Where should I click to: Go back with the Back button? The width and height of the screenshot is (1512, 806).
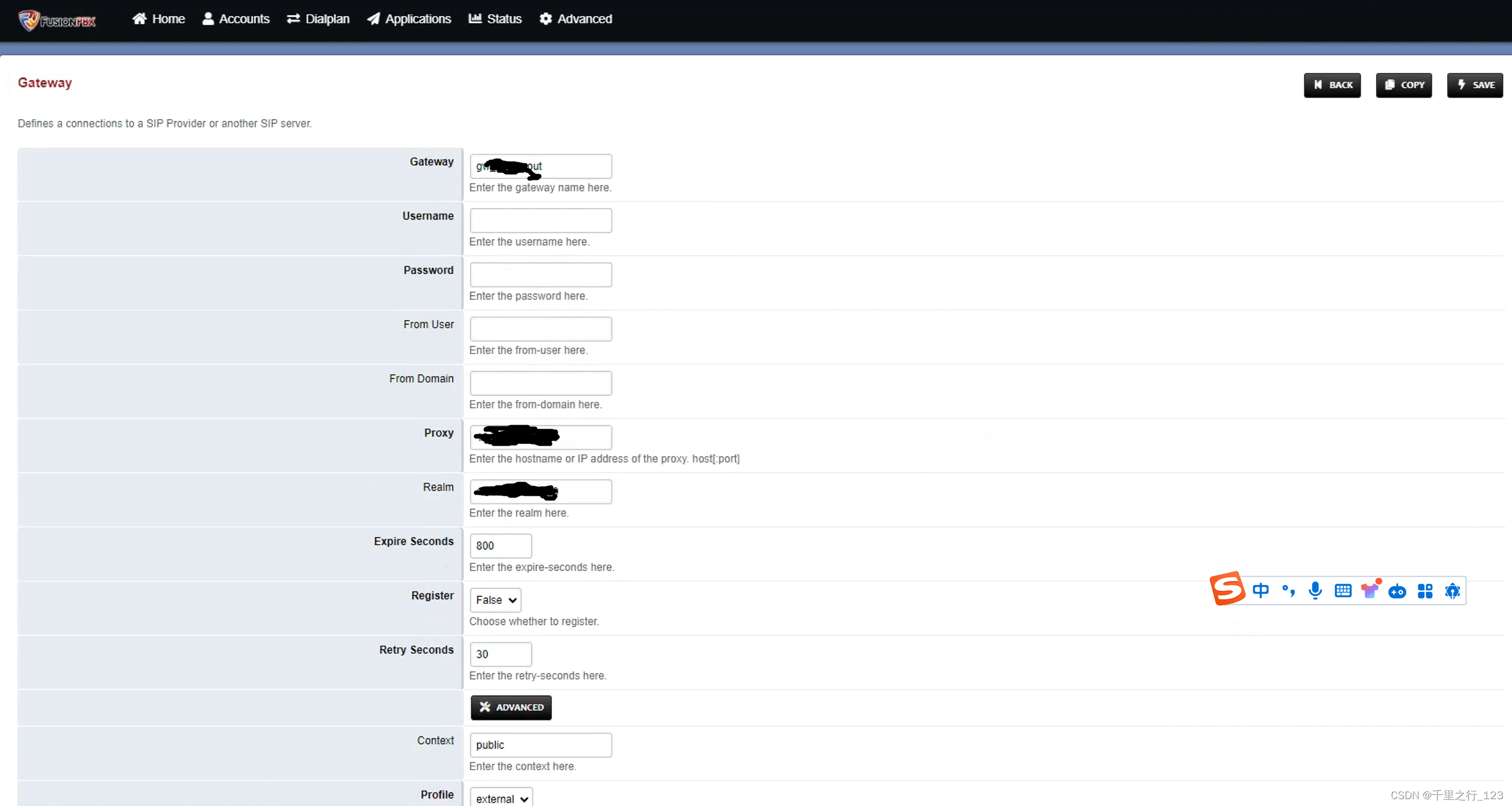pyautogui.click(x=1332, y=85)
